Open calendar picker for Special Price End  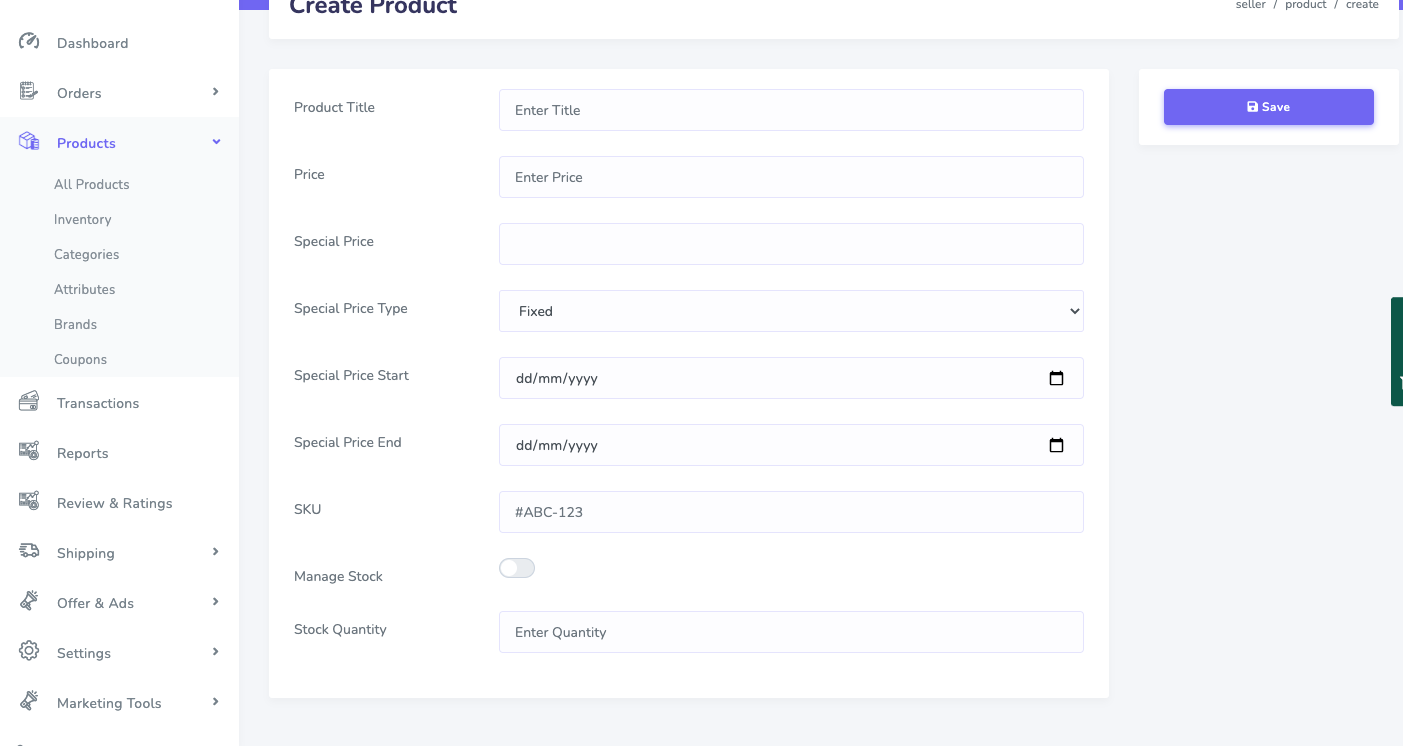1056,445
